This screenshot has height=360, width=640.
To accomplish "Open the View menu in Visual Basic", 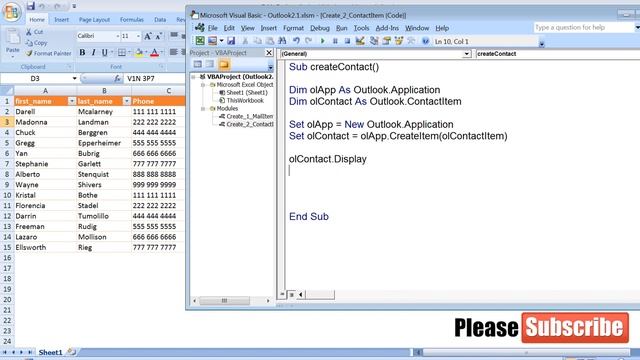I will tap(247, 28).
